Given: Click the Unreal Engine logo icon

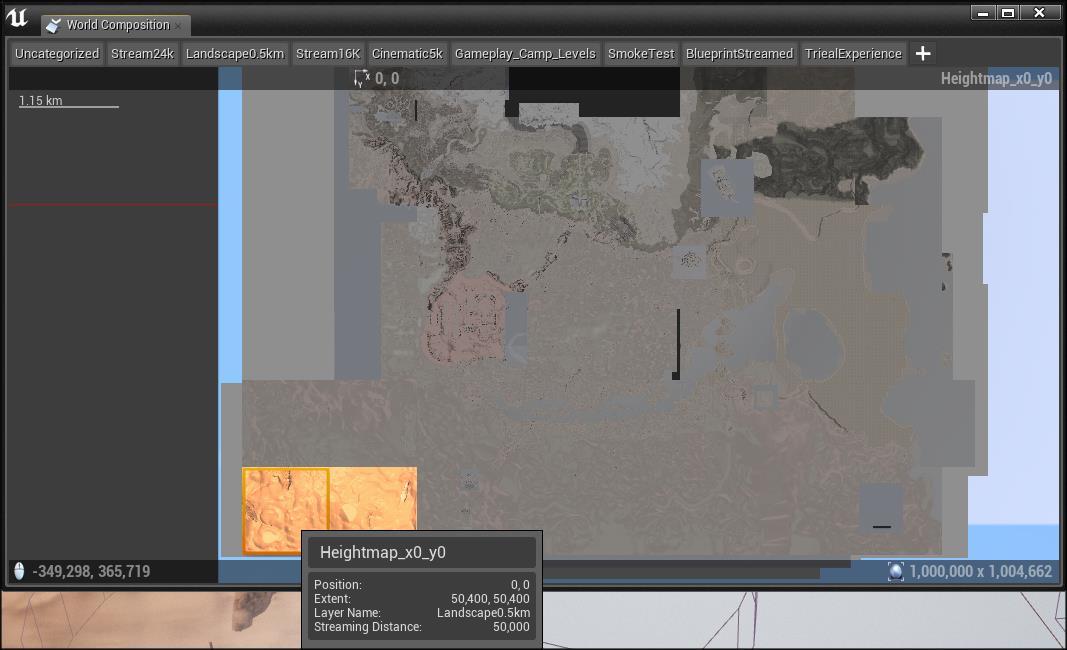Looking at the screenshot, I should [x=17, y=18].
